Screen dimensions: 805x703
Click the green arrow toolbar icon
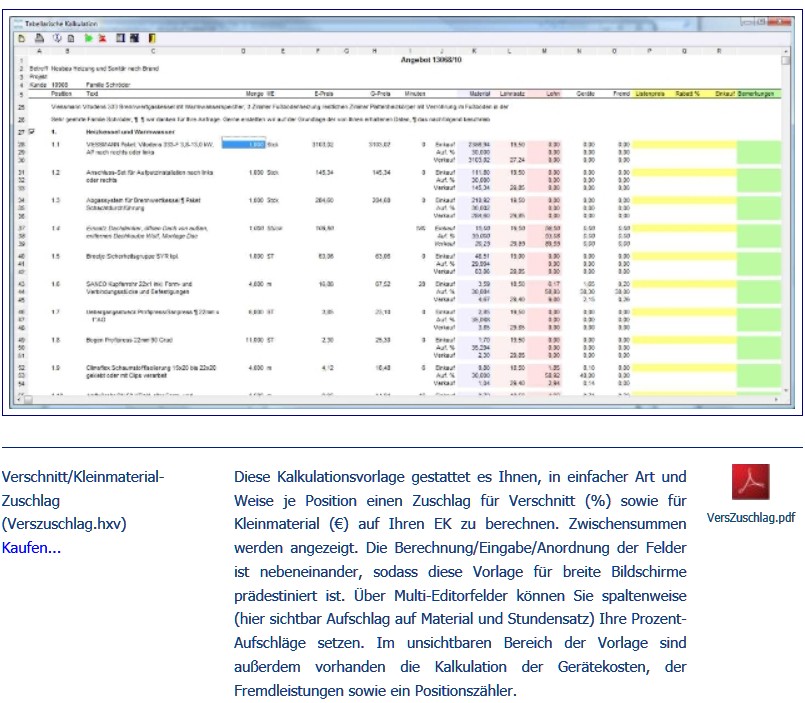[89, 38]
